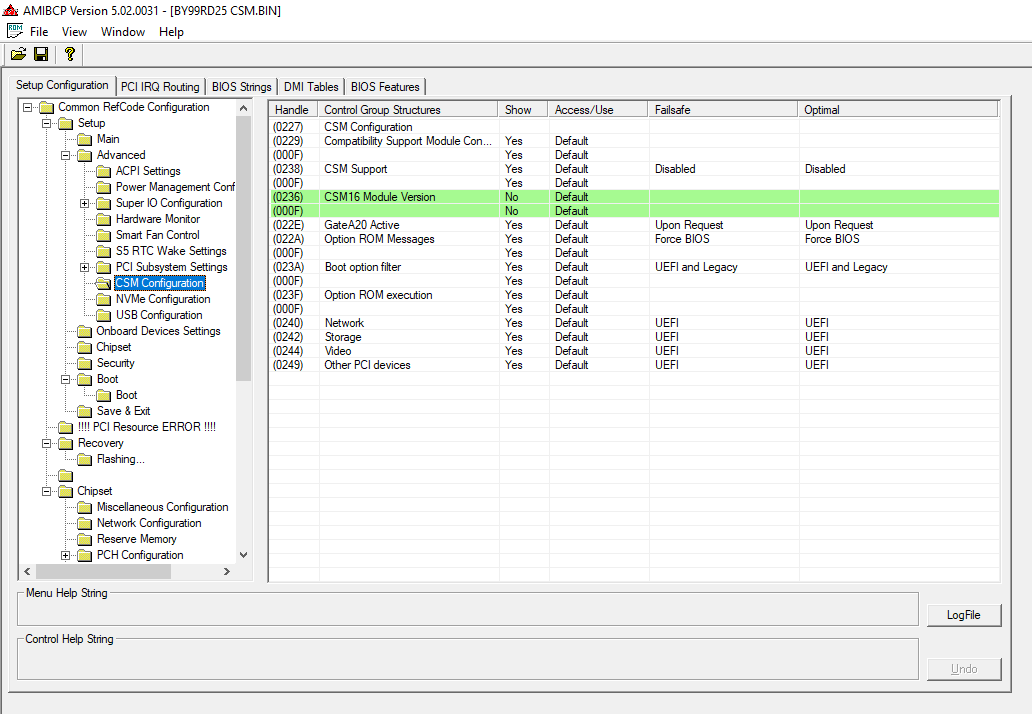Collapse the Boot tree node

click(65, 379)
